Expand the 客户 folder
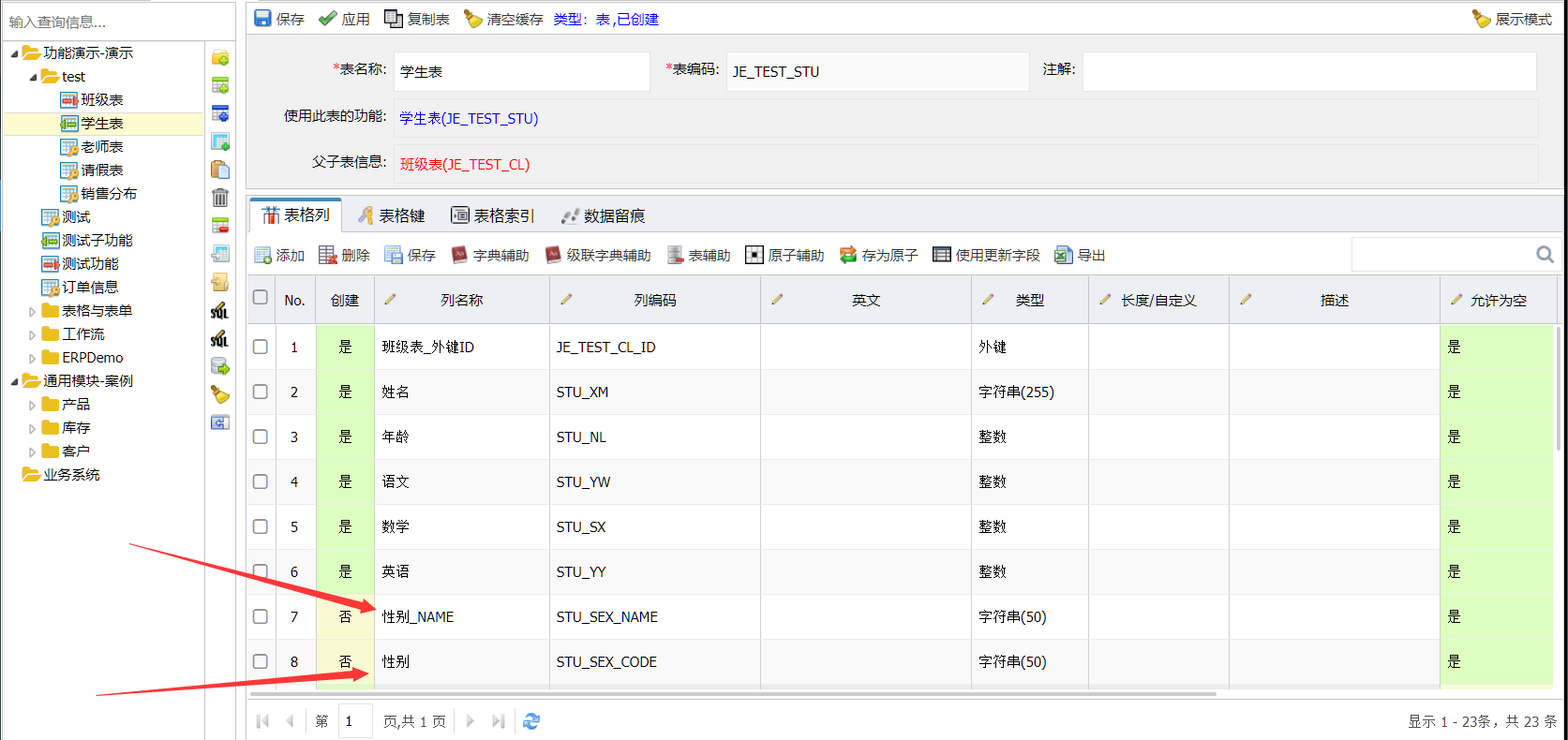1568x740 pixels. (x=33, y=451)
